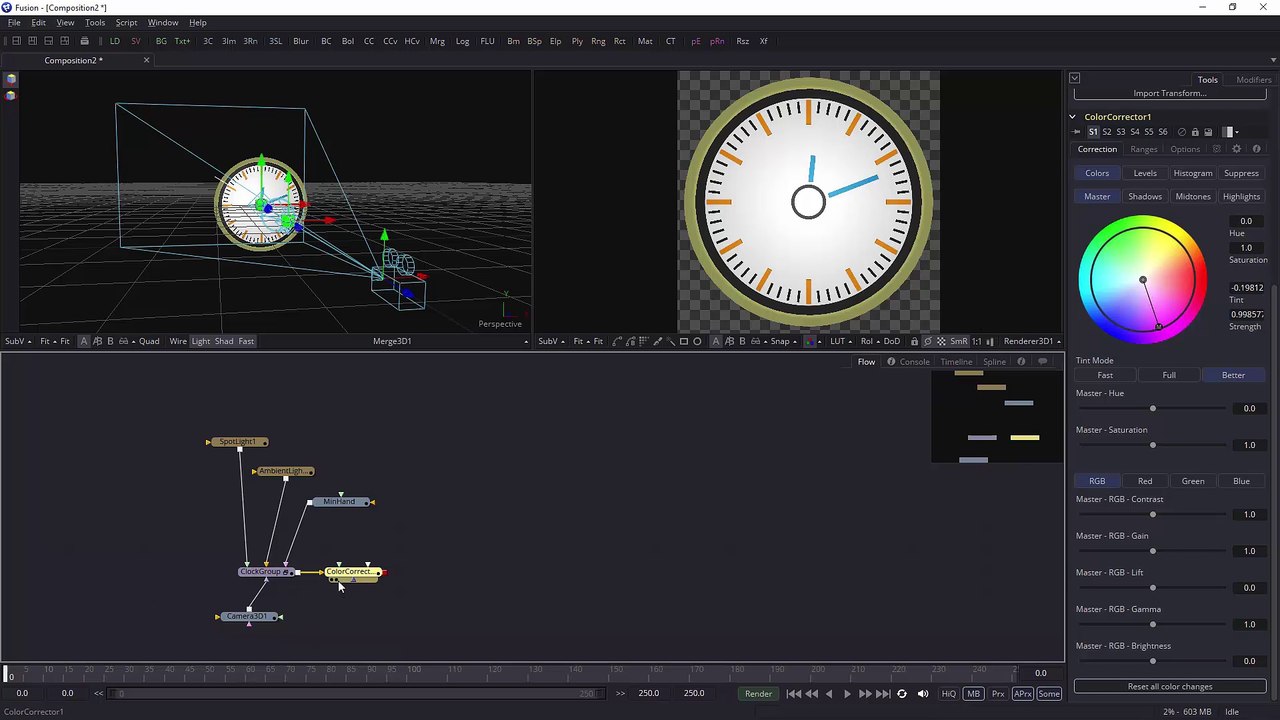Add a Blur tool from the toolbar
The image size is (1280, 720).
coord(301,41)
